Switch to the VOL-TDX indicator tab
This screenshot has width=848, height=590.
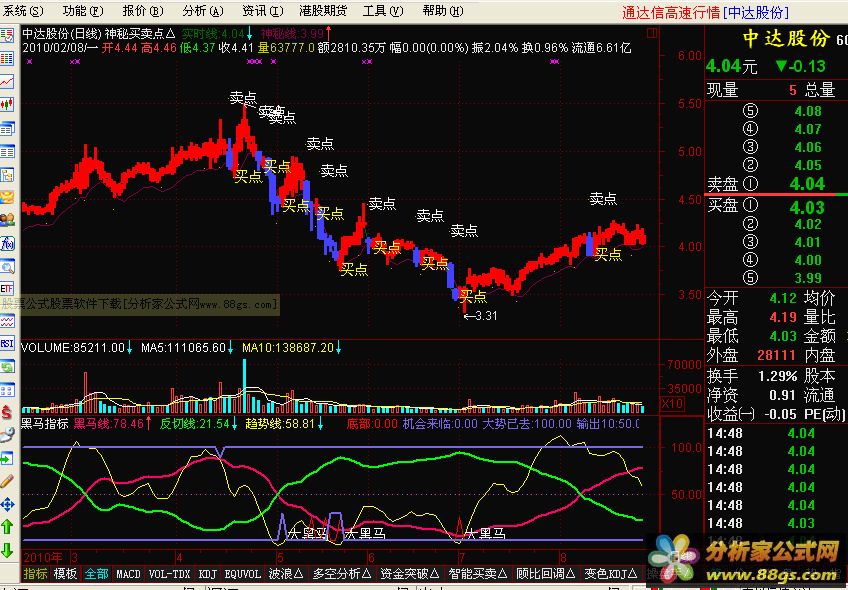[x=170, y=574]
